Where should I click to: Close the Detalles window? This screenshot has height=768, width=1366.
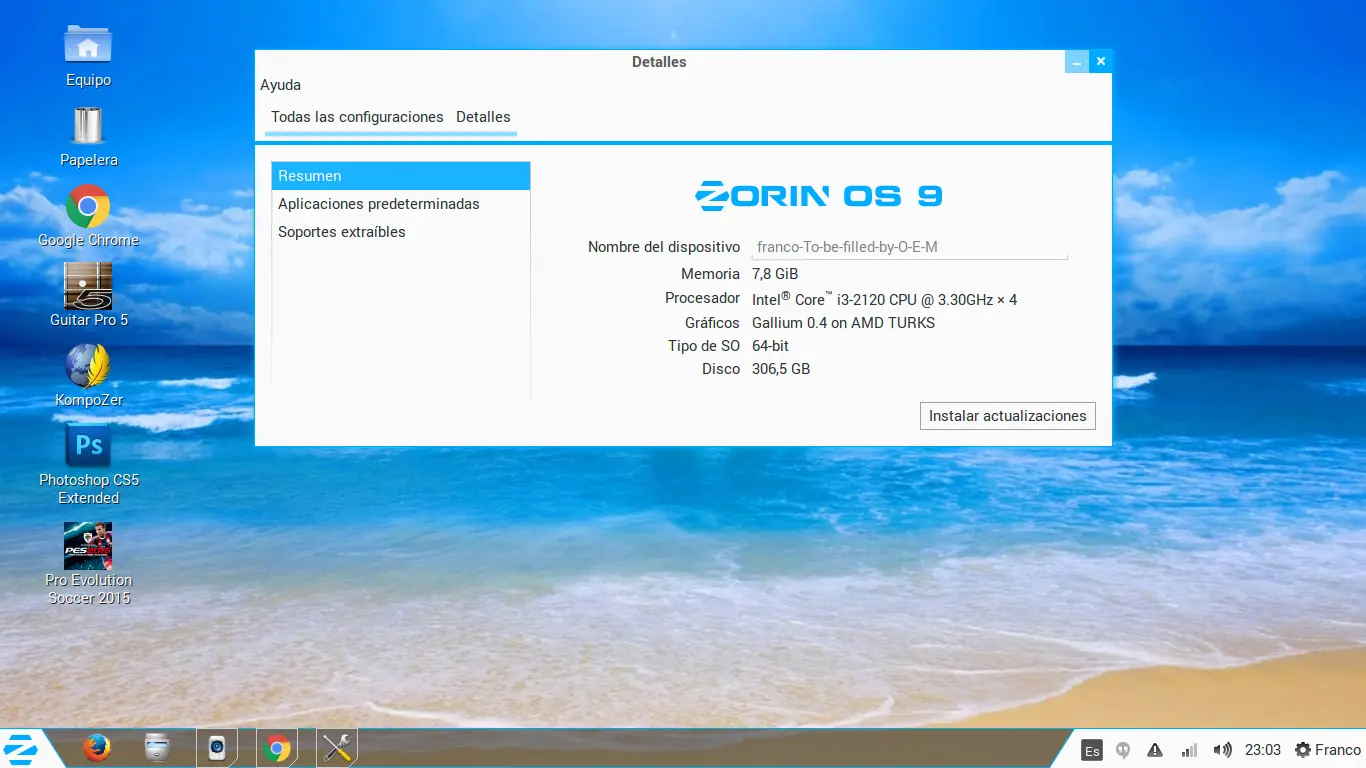[1101, 62]
